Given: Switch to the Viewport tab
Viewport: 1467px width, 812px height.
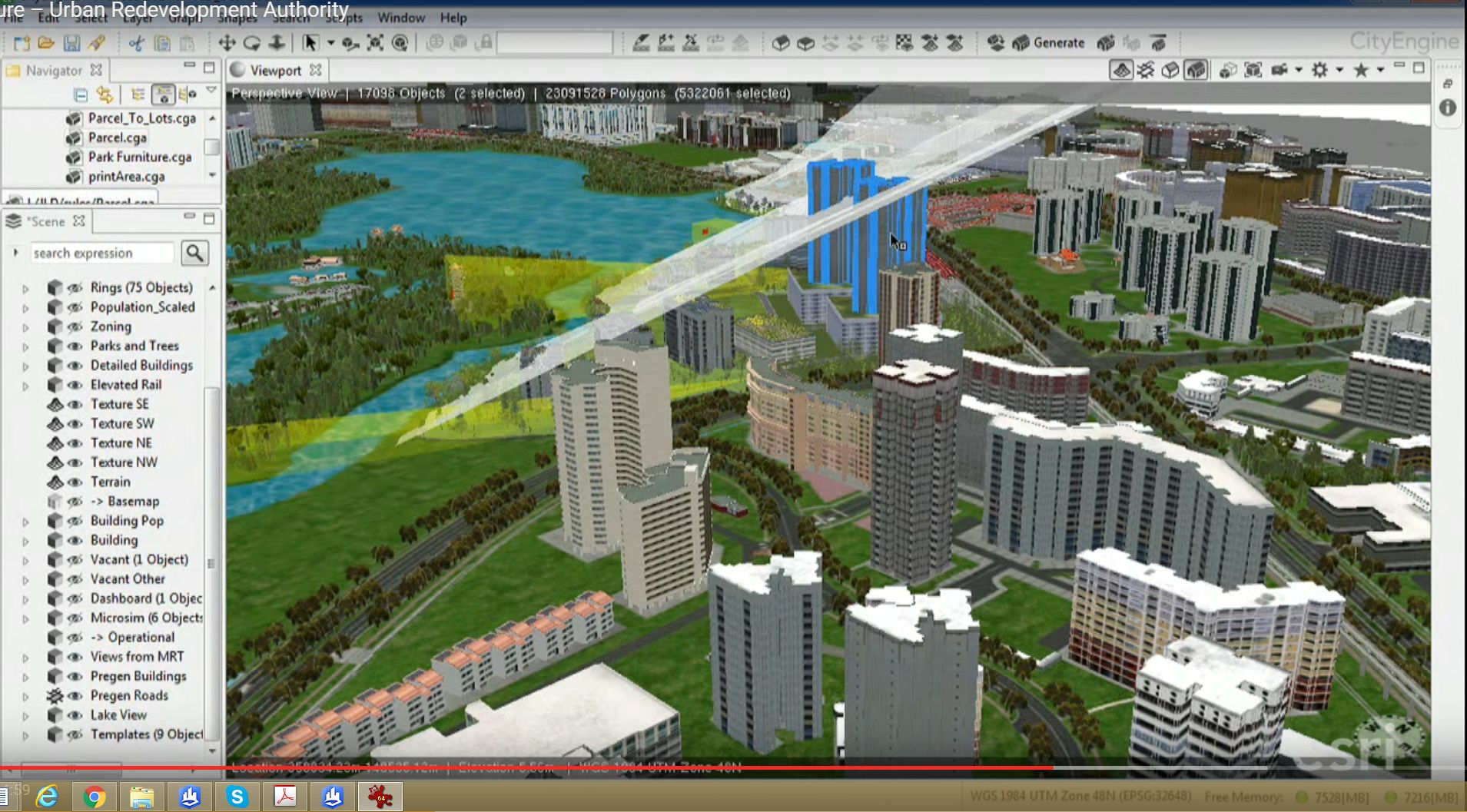Looking at the screenshot, I should 276,71.
